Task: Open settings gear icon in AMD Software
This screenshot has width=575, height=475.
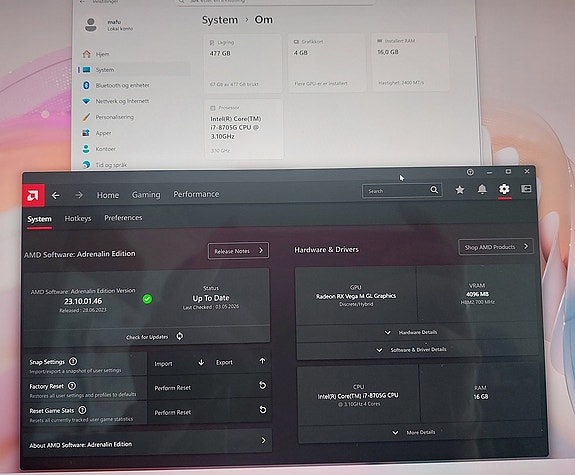Action: coord(504,189)
